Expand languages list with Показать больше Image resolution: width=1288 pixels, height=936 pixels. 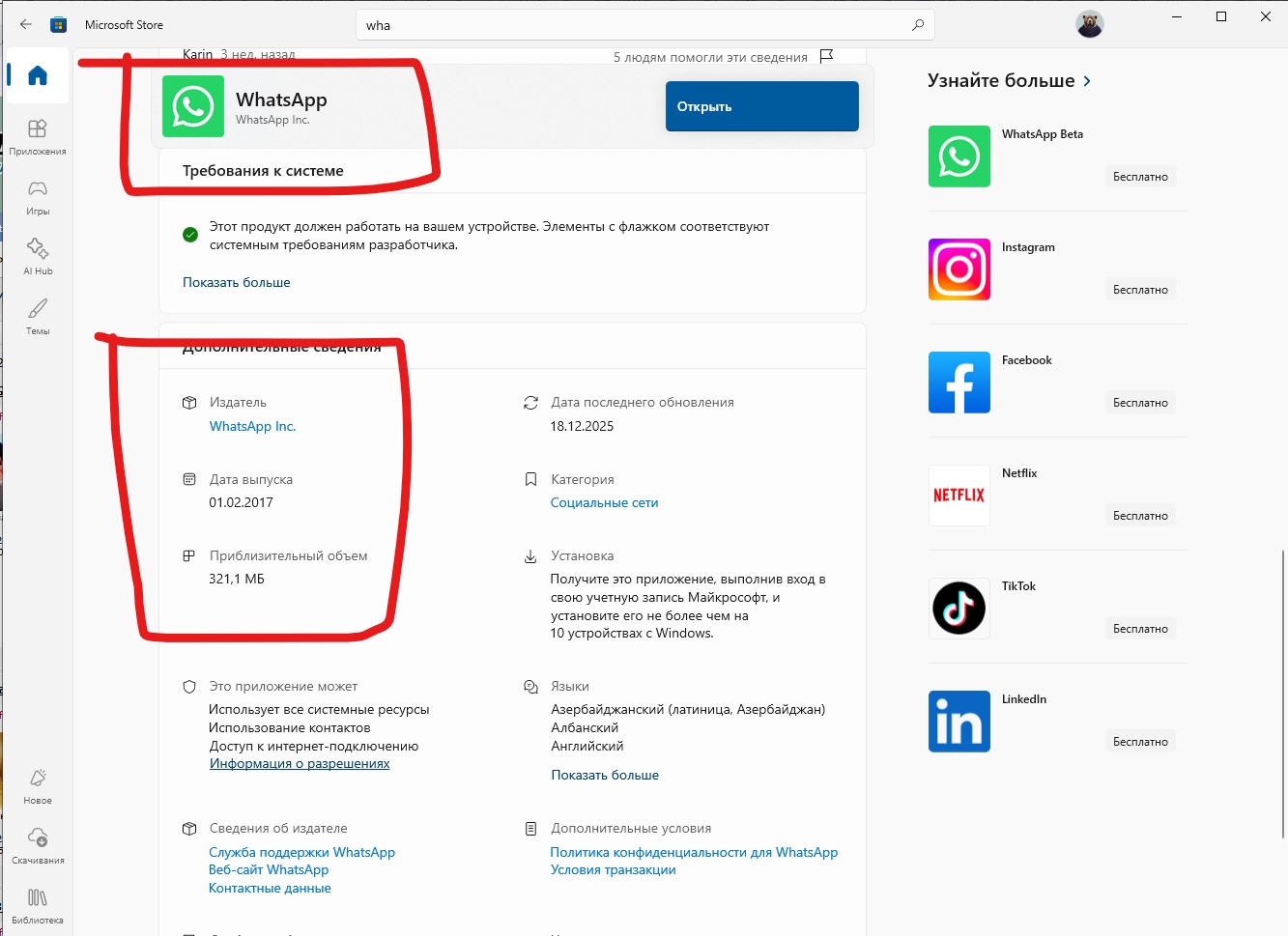(605, 775)
